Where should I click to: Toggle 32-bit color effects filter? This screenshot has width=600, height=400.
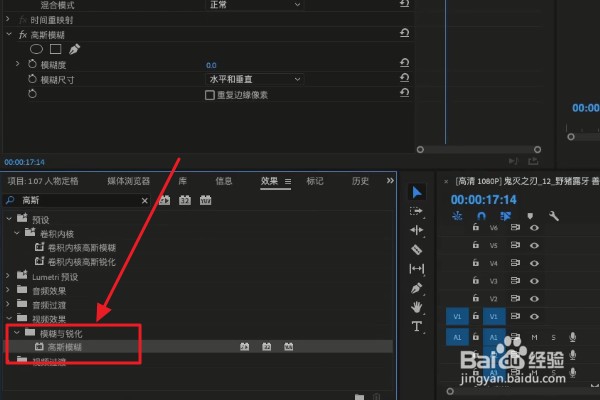(x=185, y=200)
